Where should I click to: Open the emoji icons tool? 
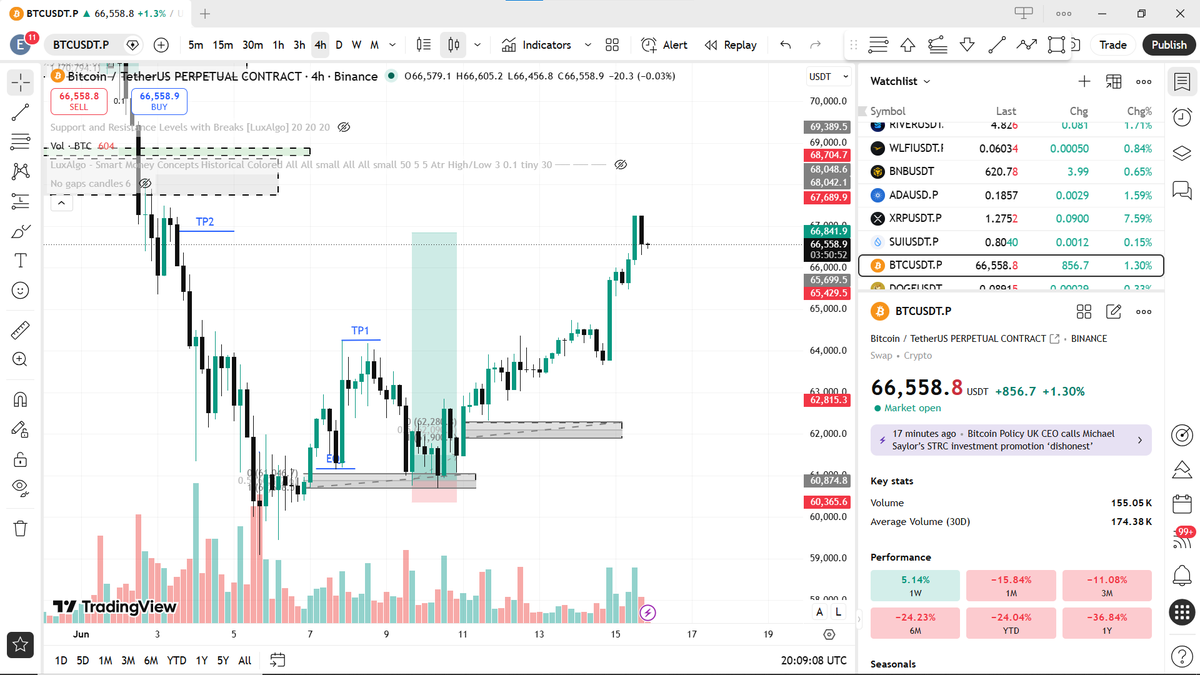tap(20, 290)
